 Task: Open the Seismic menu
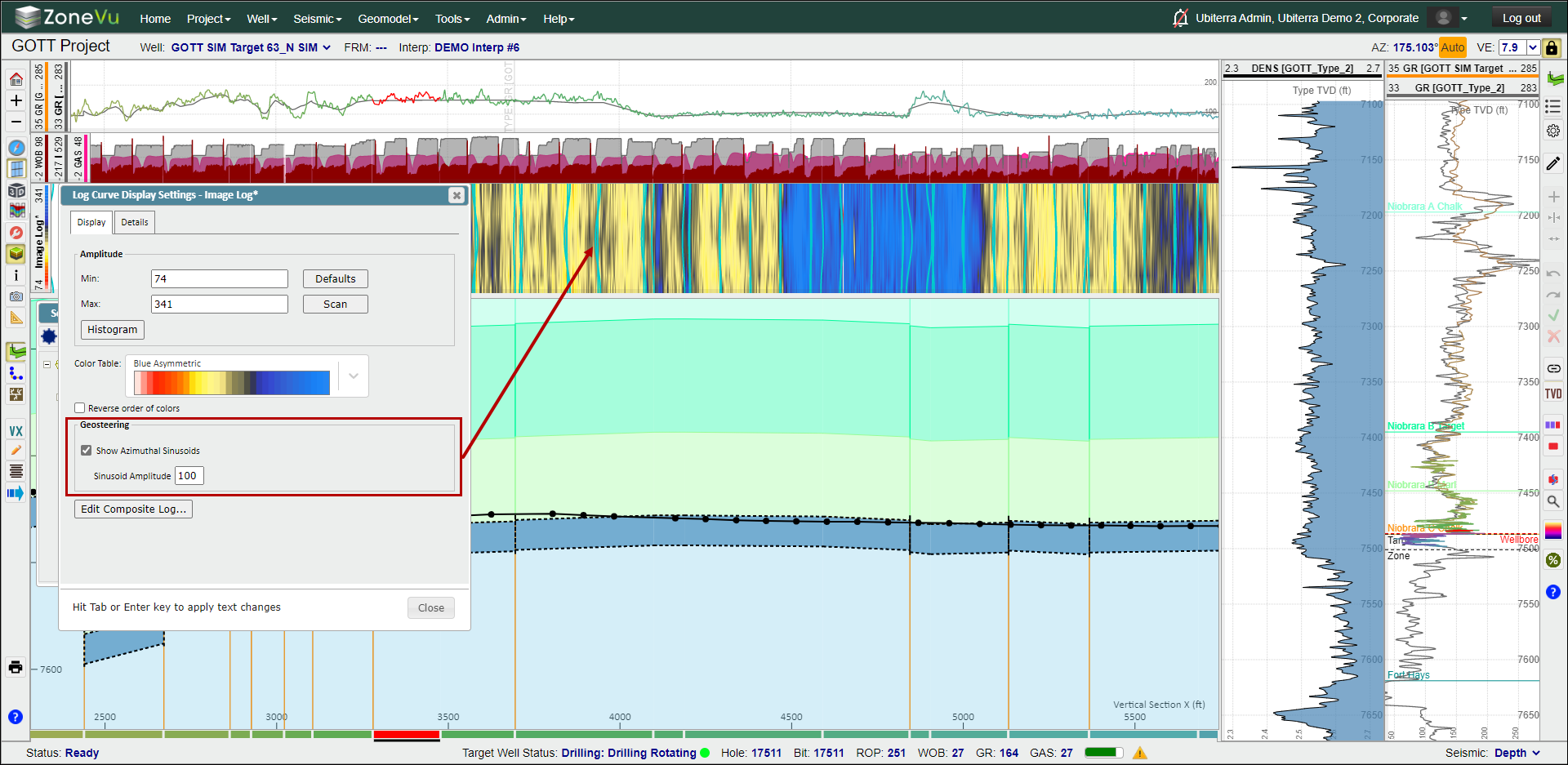pyautogui.click(x=317, y=19)
